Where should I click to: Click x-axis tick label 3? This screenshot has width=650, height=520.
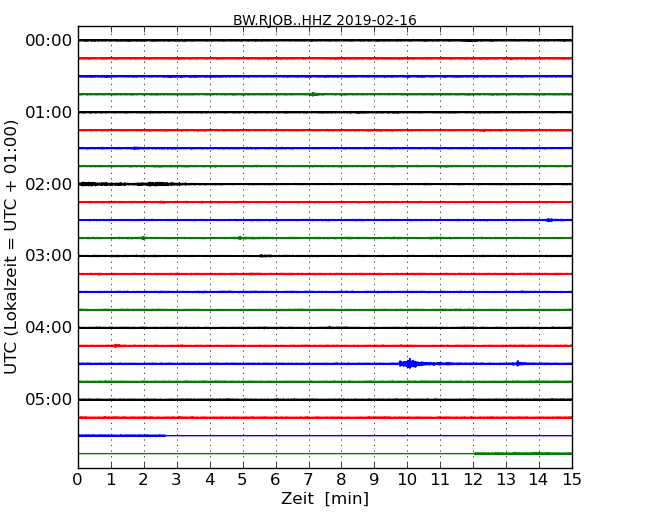coord(177,480)
